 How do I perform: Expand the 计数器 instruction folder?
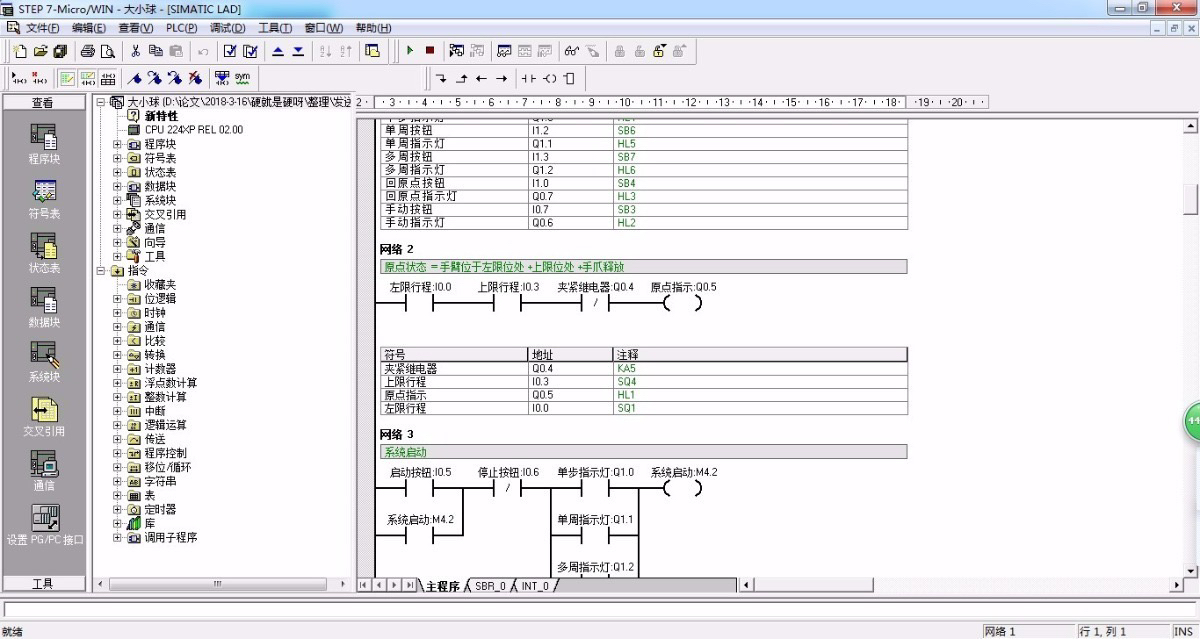117,369
